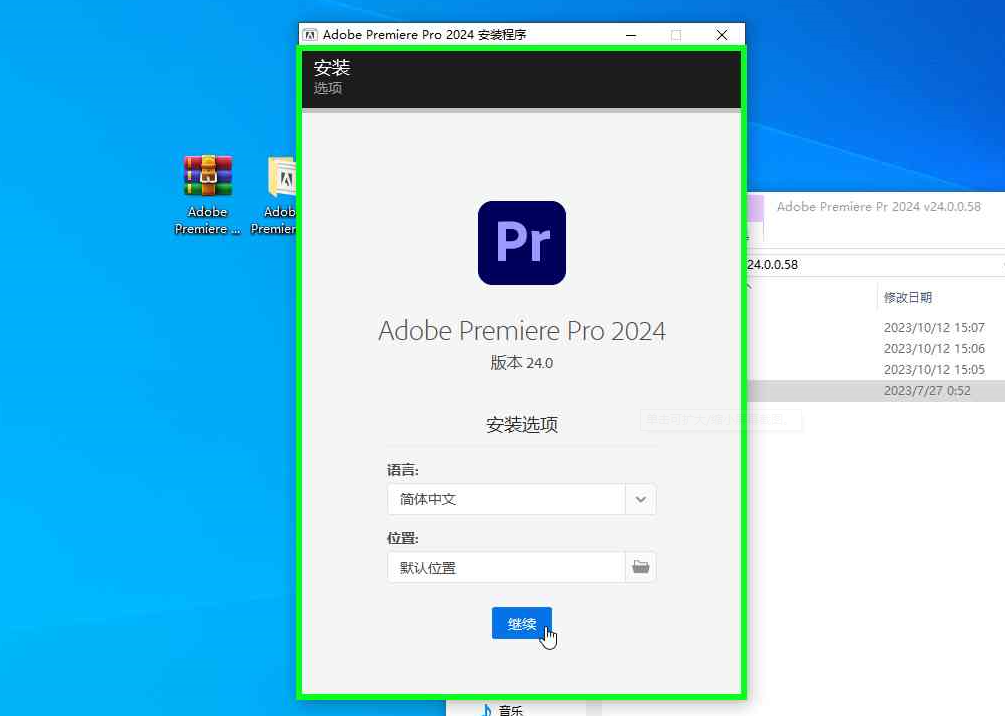Select the file row dated 2023/10/12 15:06

click(x=876, y=349)
